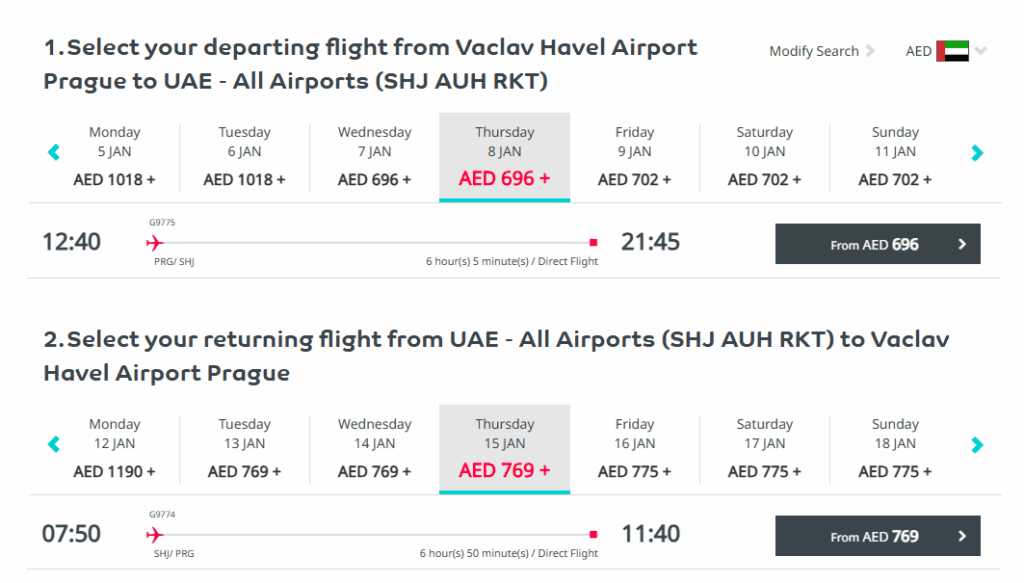This screenshot has height=583, width=1024.
Task: Click the plane icon on flight G9774
Action: (154, 534)
